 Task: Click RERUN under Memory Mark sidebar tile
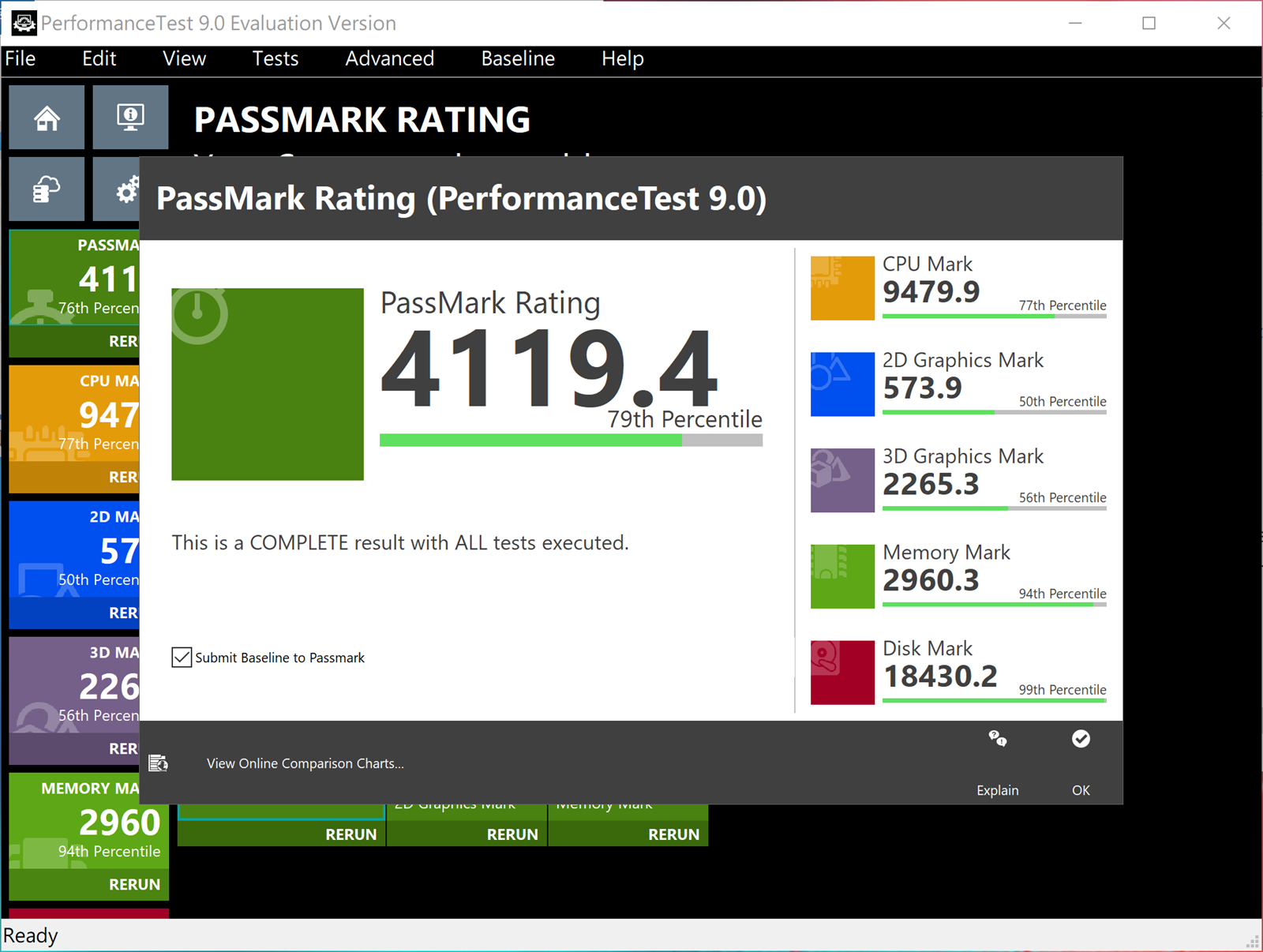[x=134, y=884]
